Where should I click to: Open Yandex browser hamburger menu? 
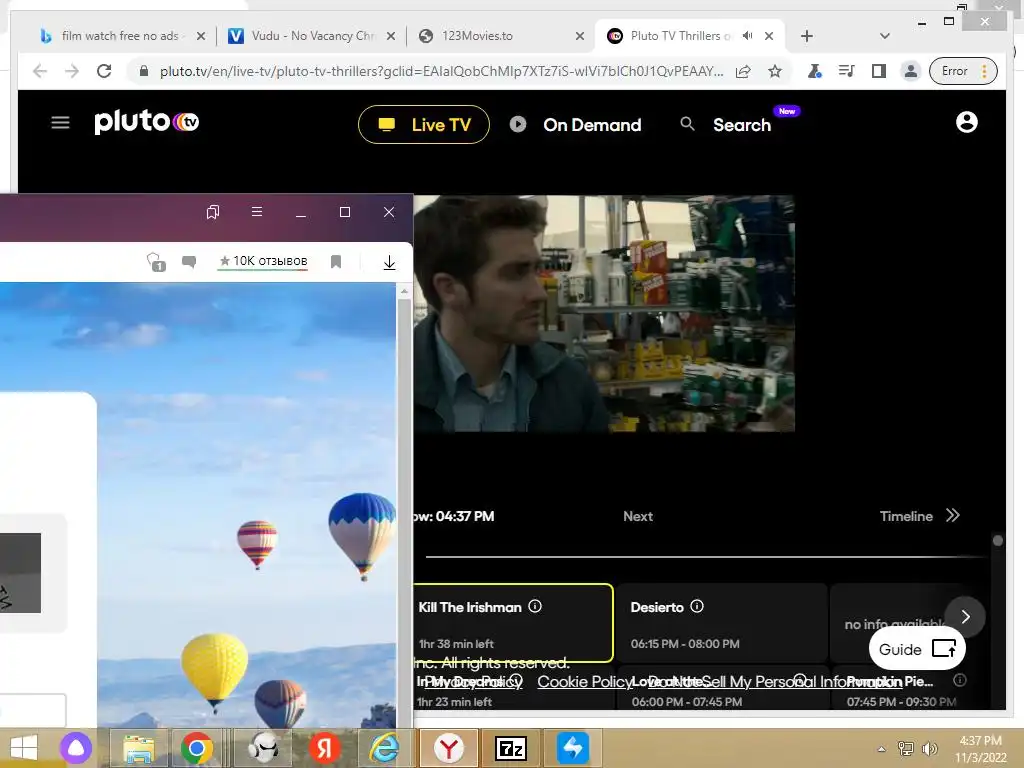(257, 212)
